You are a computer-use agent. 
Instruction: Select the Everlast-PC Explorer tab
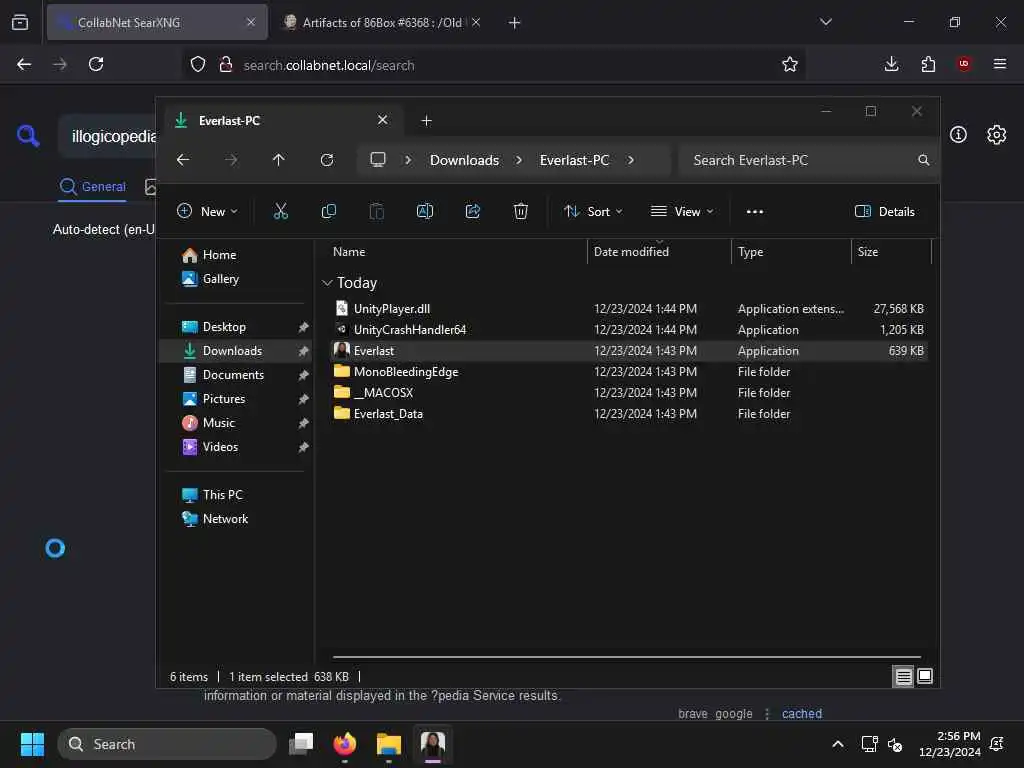pyautogui.click(x=281, y=121)
